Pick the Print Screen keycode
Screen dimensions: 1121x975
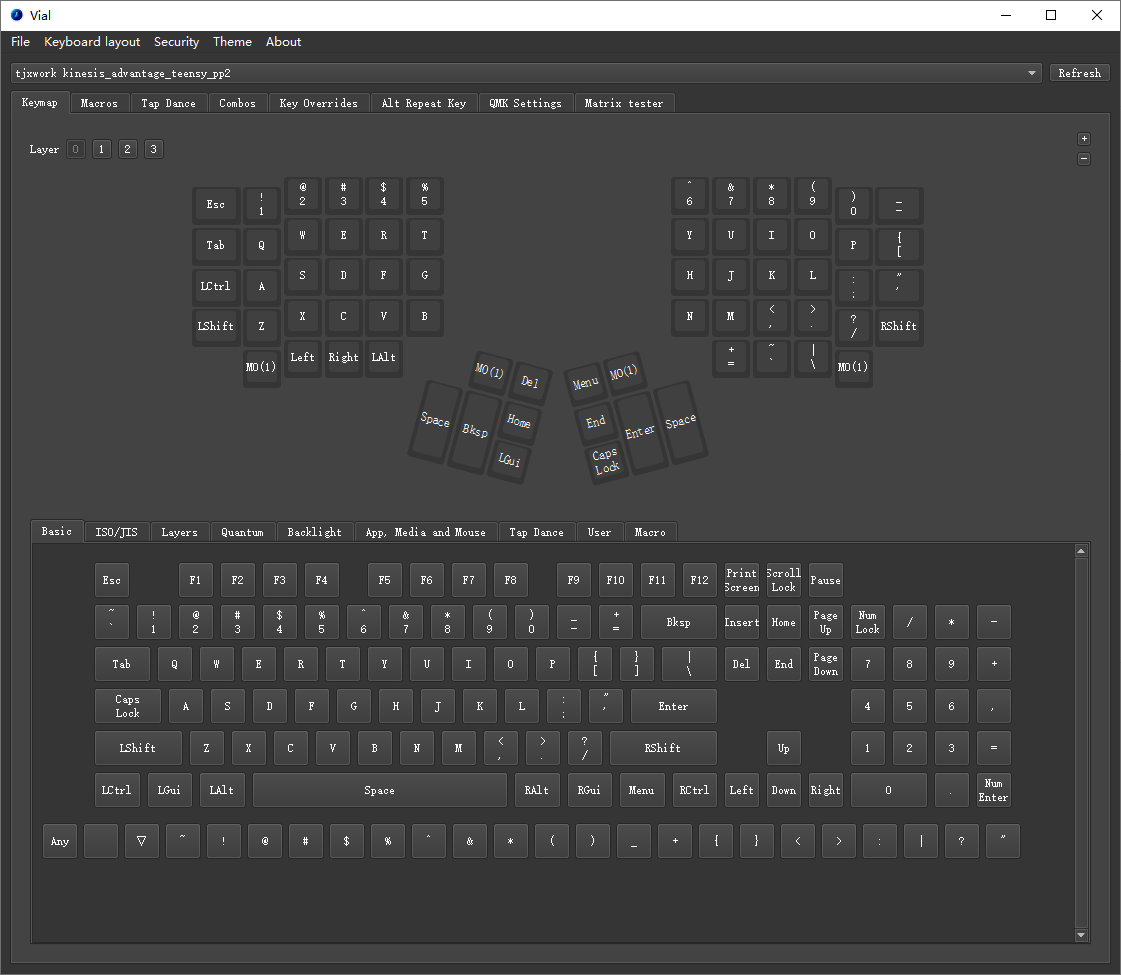pos(741,580)
